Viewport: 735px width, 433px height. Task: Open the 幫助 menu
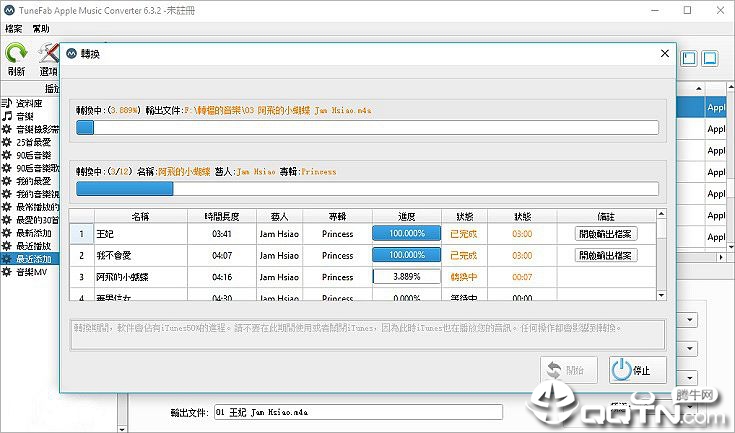pos(41,29)
